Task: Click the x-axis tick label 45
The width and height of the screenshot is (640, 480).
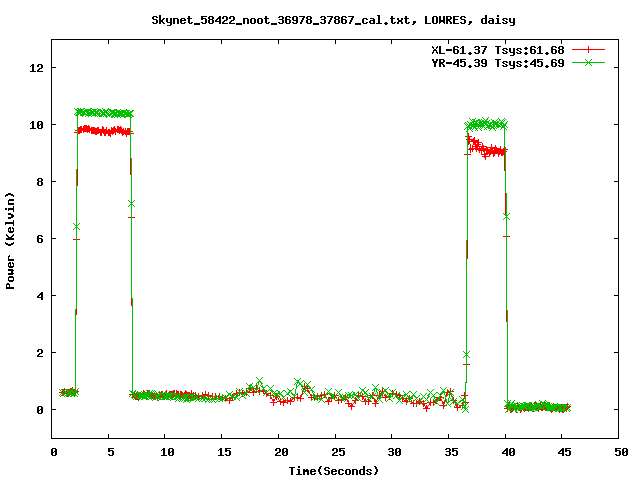Action: tap(564, 452)
